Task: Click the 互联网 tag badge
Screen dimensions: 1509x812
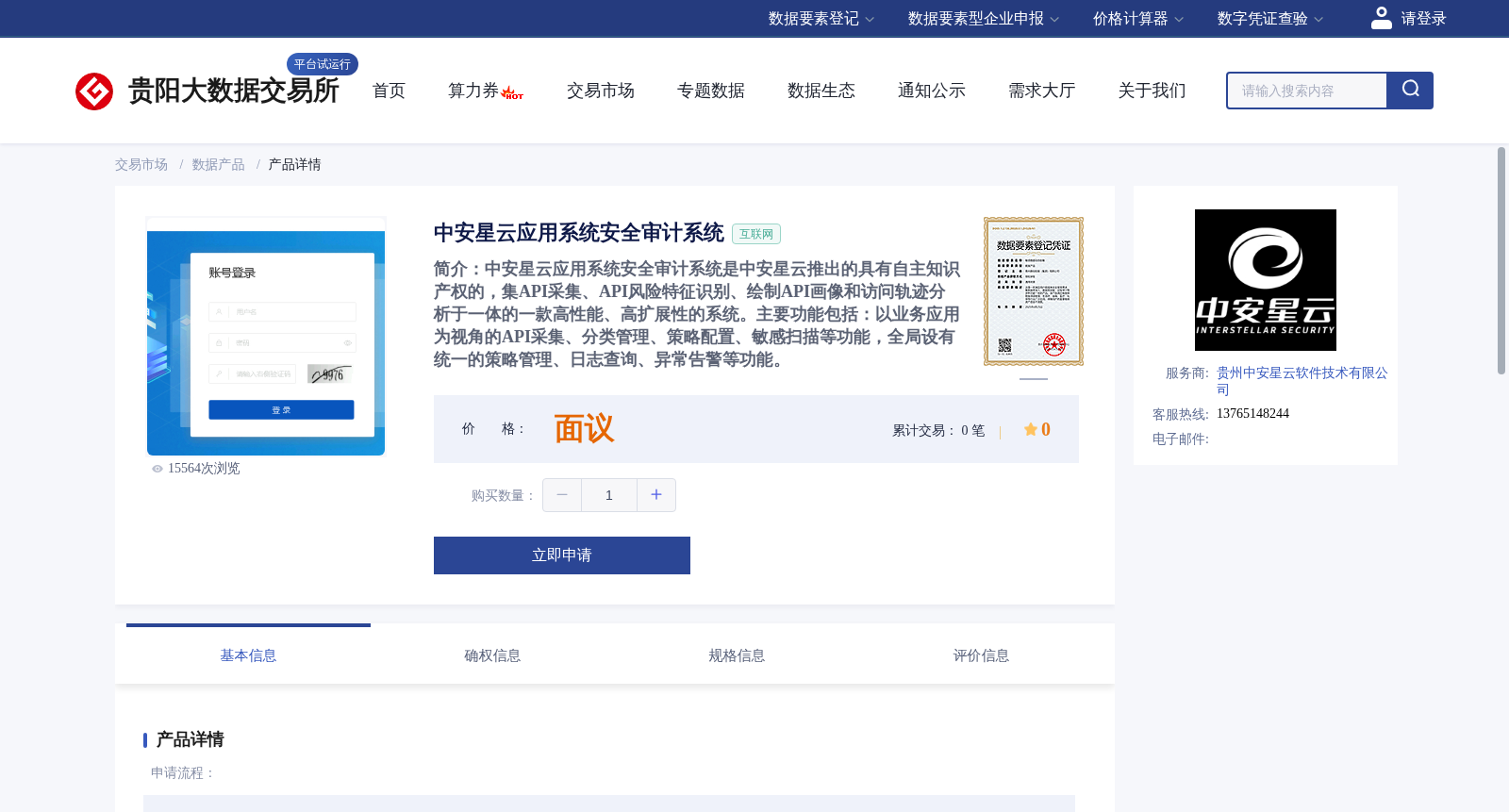Action: [x=756, y=234]
